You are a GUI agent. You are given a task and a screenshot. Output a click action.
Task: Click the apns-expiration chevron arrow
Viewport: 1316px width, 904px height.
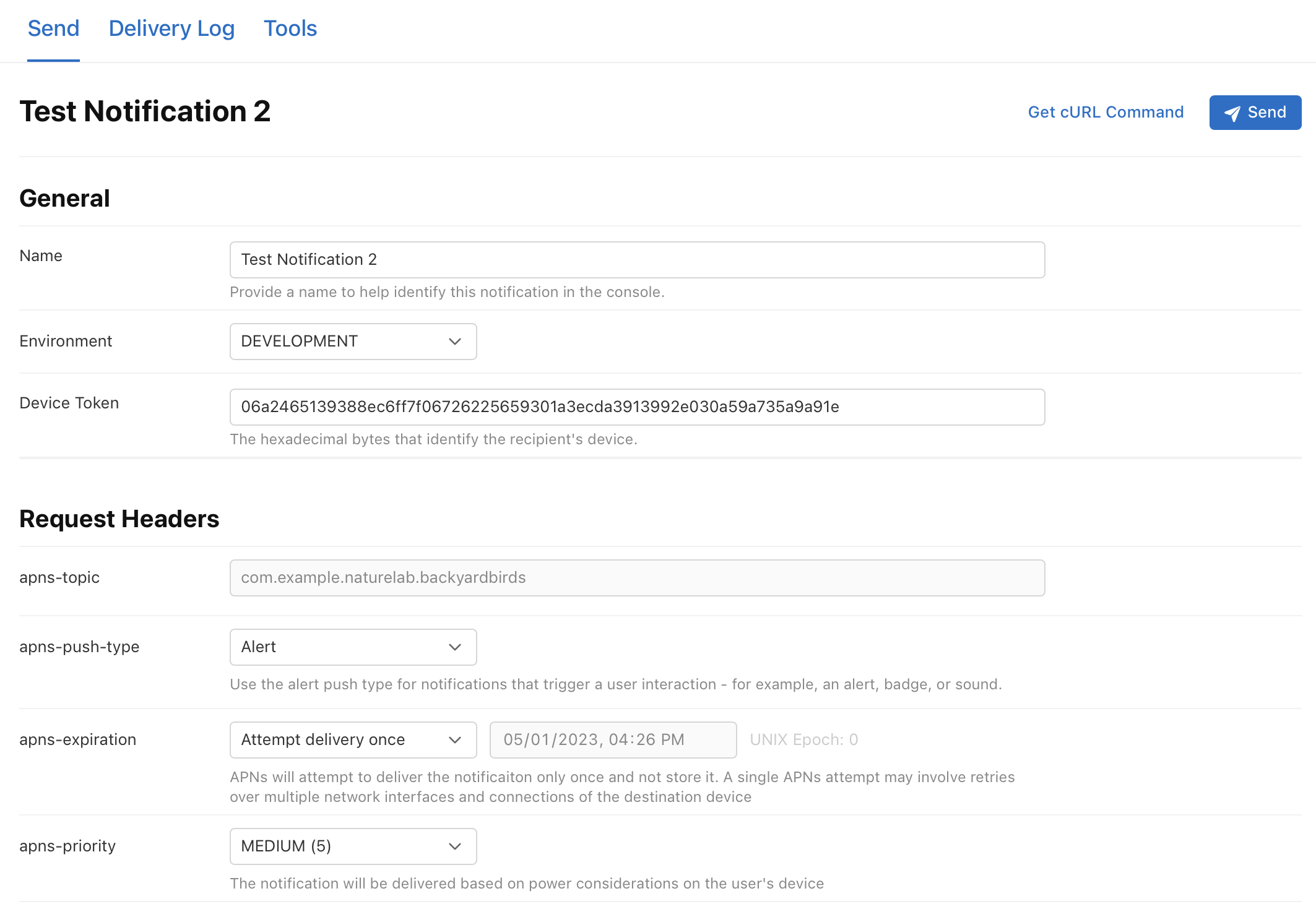455,740
